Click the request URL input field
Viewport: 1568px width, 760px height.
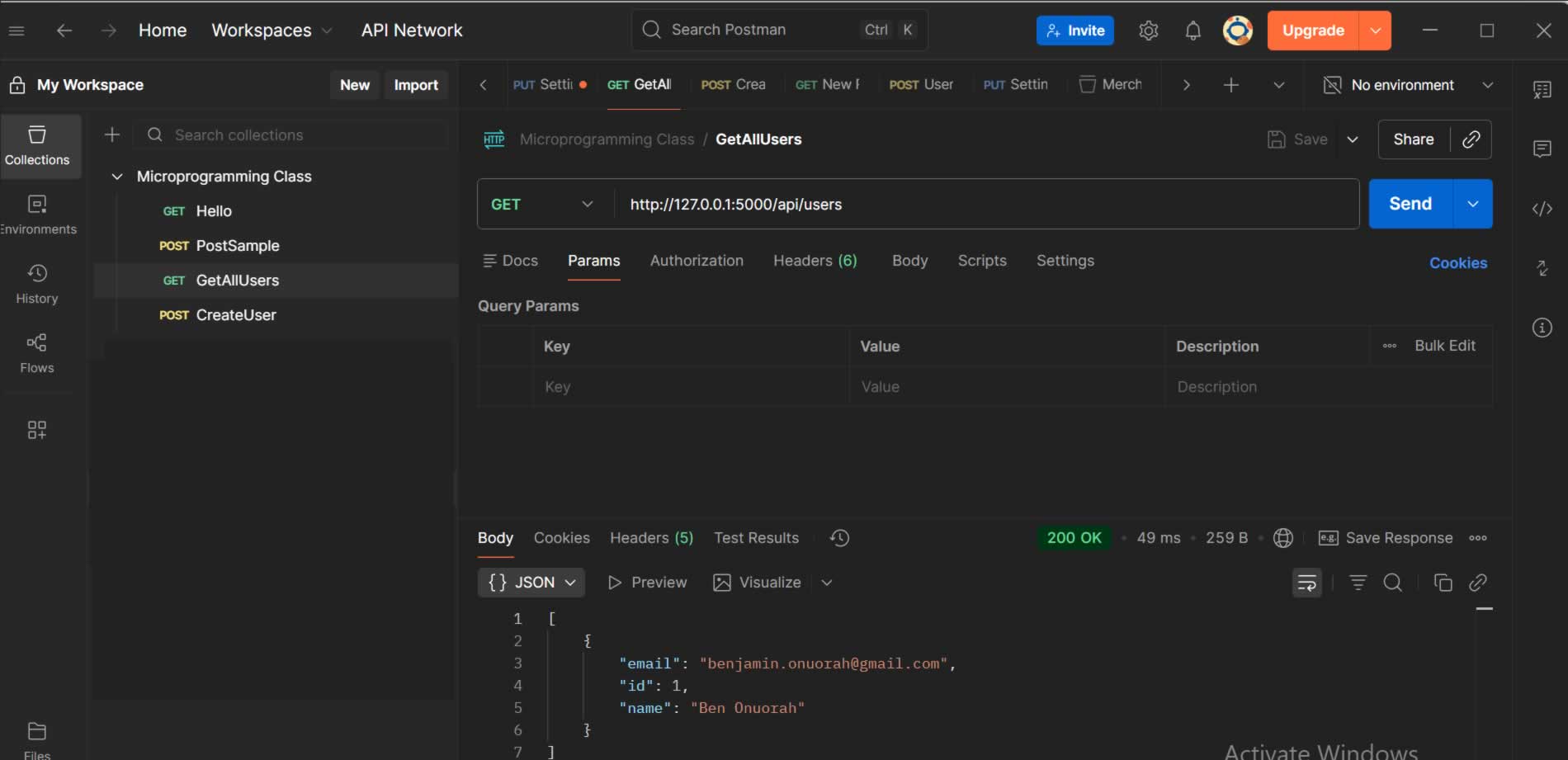tap(982, 204)
